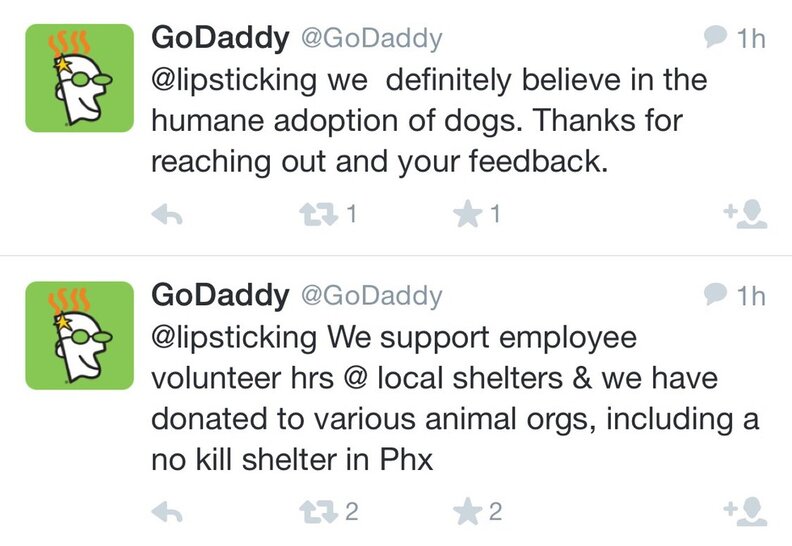Follow GoDaddy from the first tweet
This screenshot has width=792, height=546.
coord(744,213)
